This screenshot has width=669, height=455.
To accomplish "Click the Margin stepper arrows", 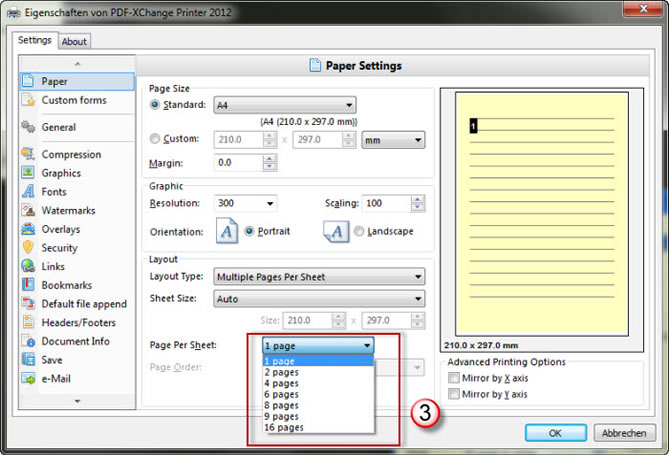I will click(x=269, y=163).
